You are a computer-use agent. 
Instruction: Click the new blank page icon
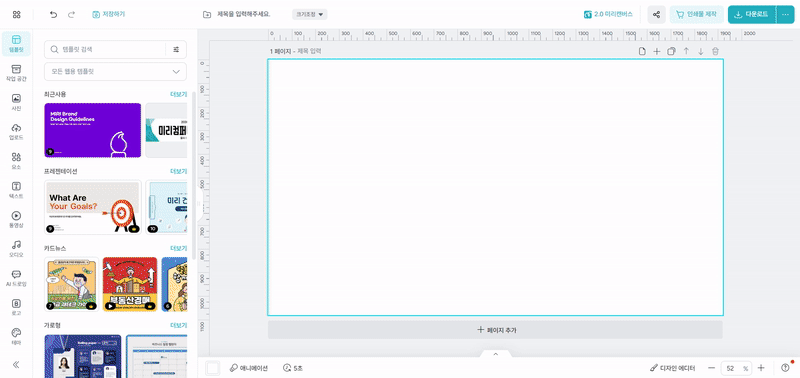tap(642, 51)
